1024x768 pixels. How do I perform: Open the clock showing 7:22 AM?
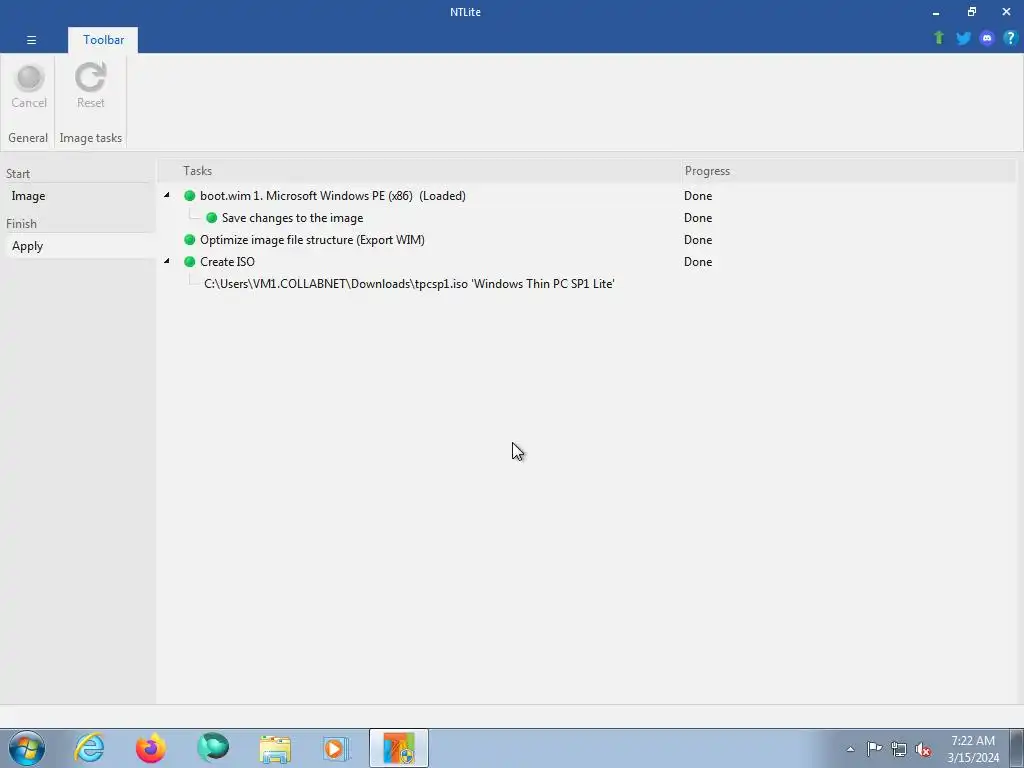tap(973, 749)
